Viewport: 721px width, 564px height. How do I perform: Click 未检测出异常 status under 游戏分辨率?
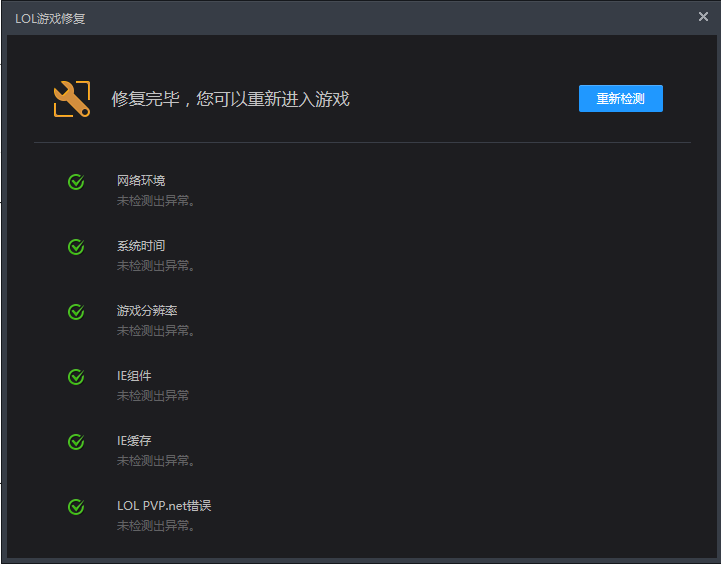click(155, 330)
